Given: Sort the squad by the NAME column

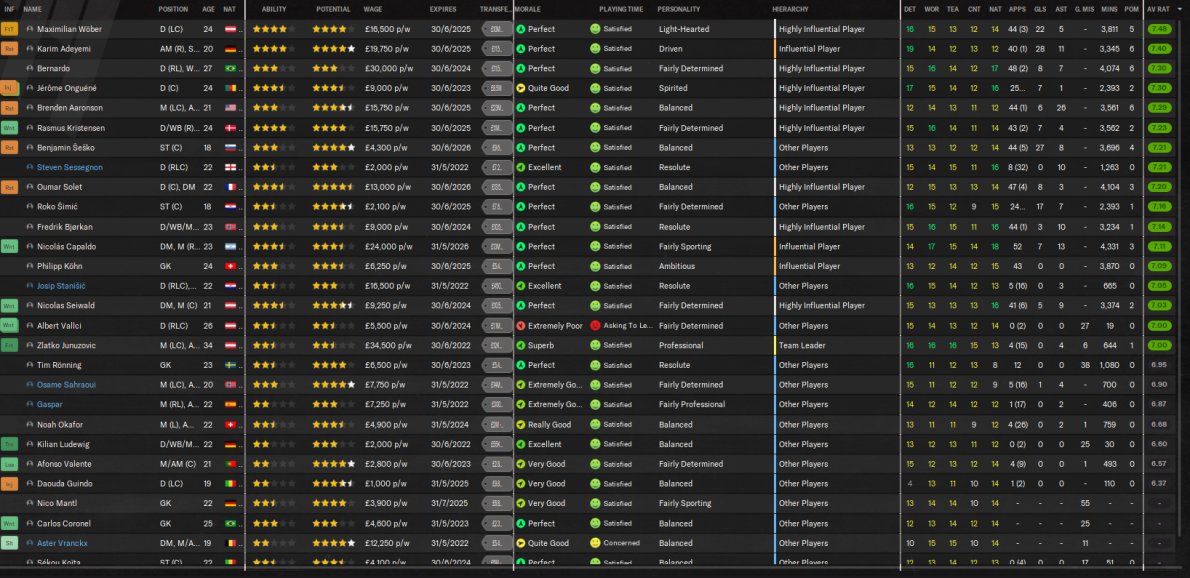Looking at the screenshot, I should coord(33,9).
